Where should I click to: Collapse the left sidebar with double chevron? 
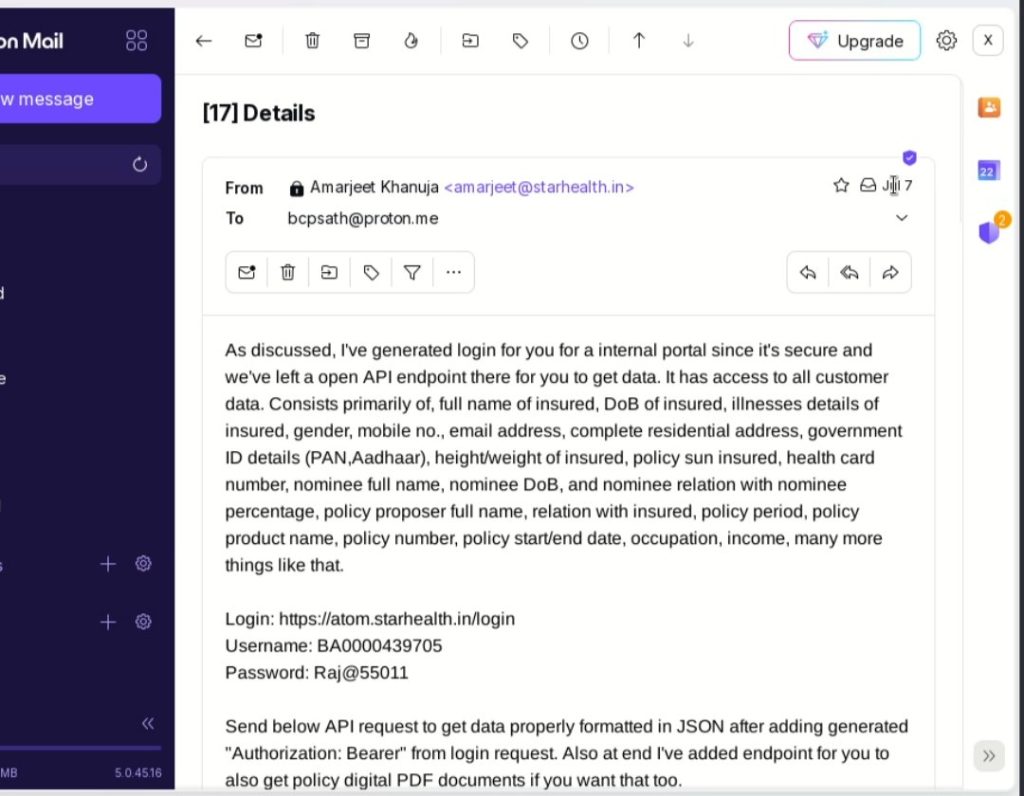(148, 723)
